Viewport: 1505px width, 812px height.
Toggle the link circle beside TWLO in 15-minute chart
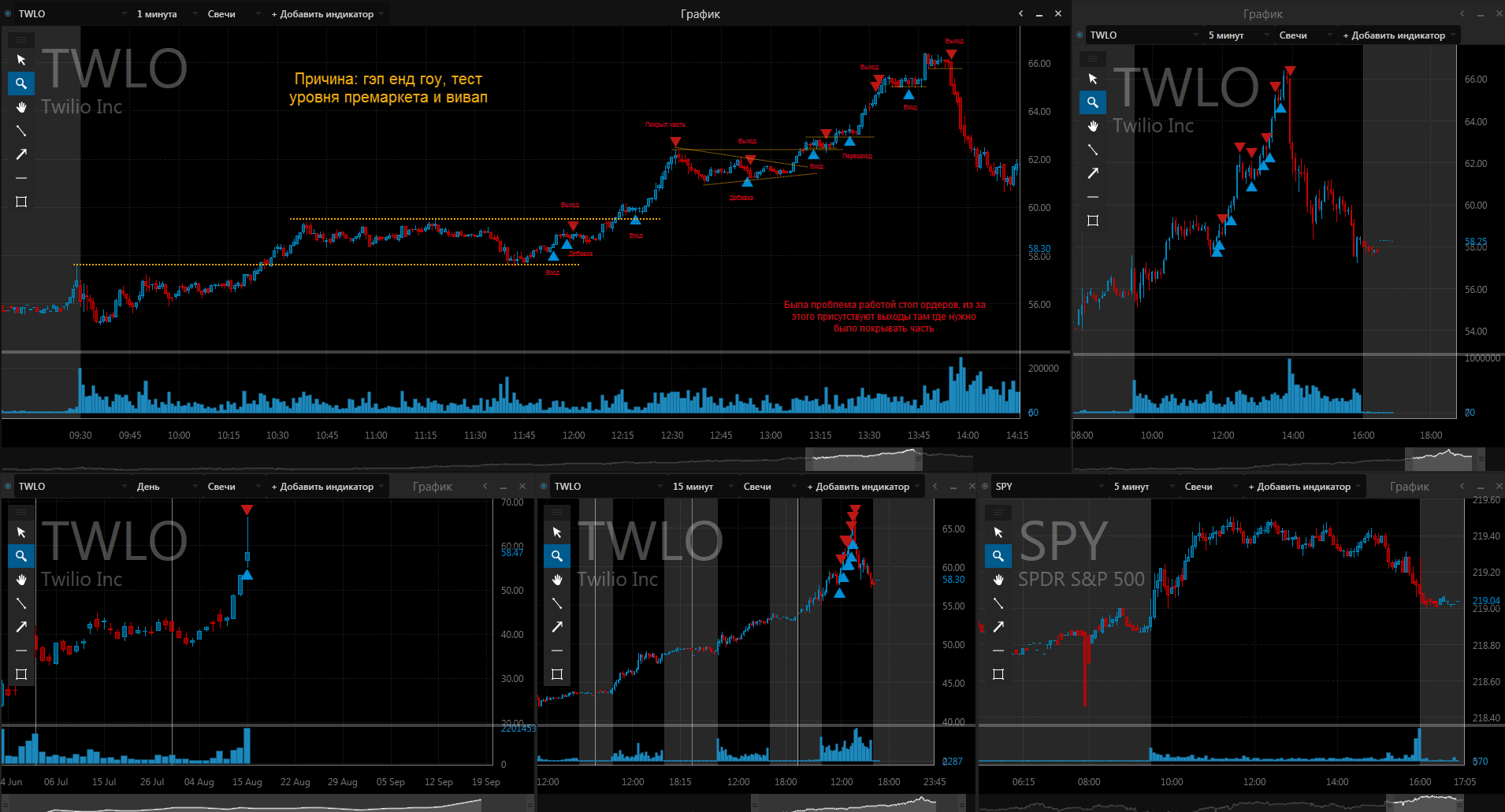(544, 486)
